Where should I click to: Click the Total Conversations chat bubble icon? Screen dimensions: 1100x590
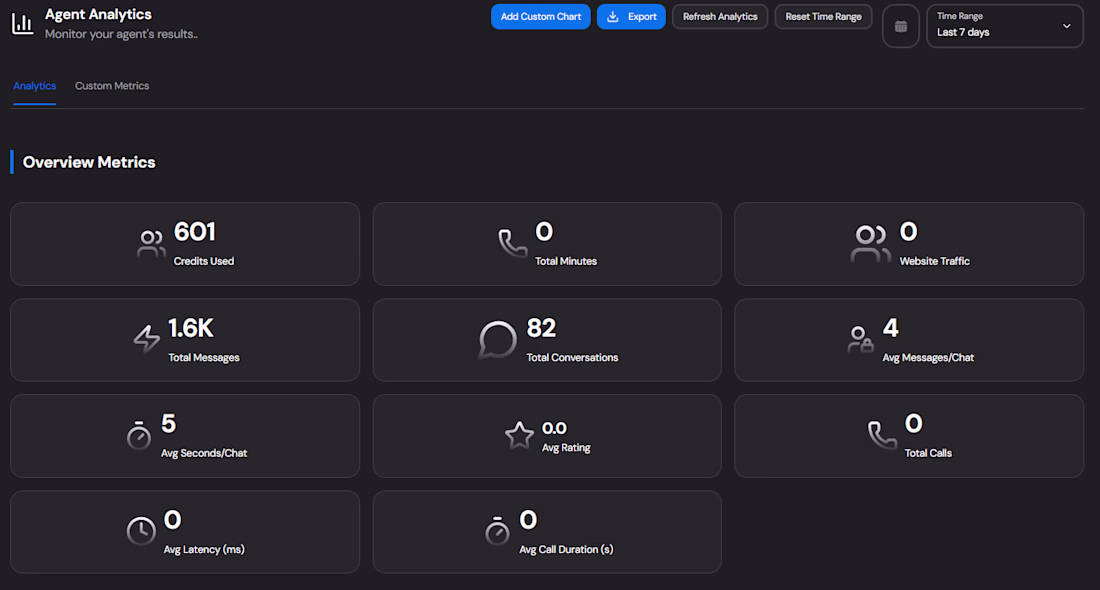pos(497,340)
